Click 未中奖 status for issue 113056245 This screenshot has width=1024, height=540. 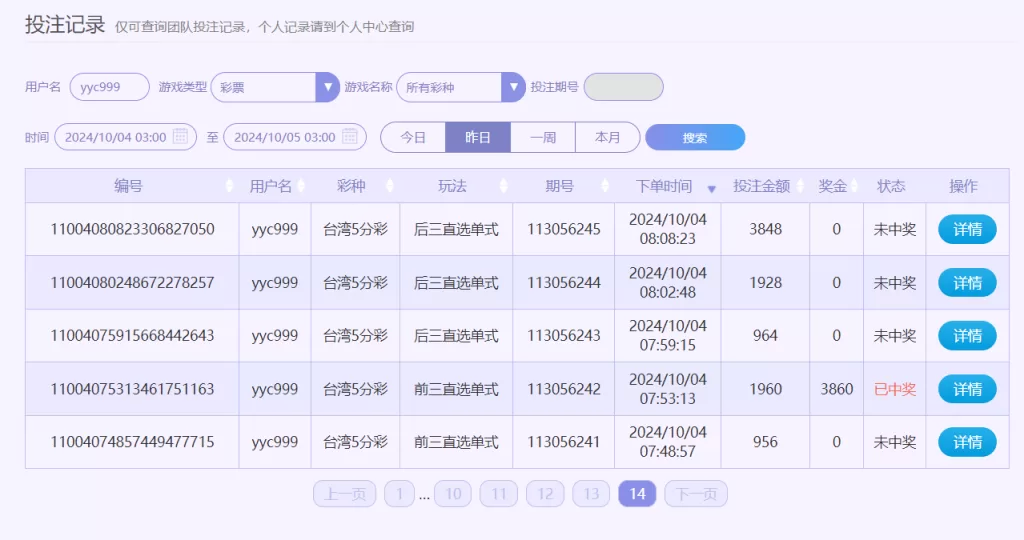(895, 229)
